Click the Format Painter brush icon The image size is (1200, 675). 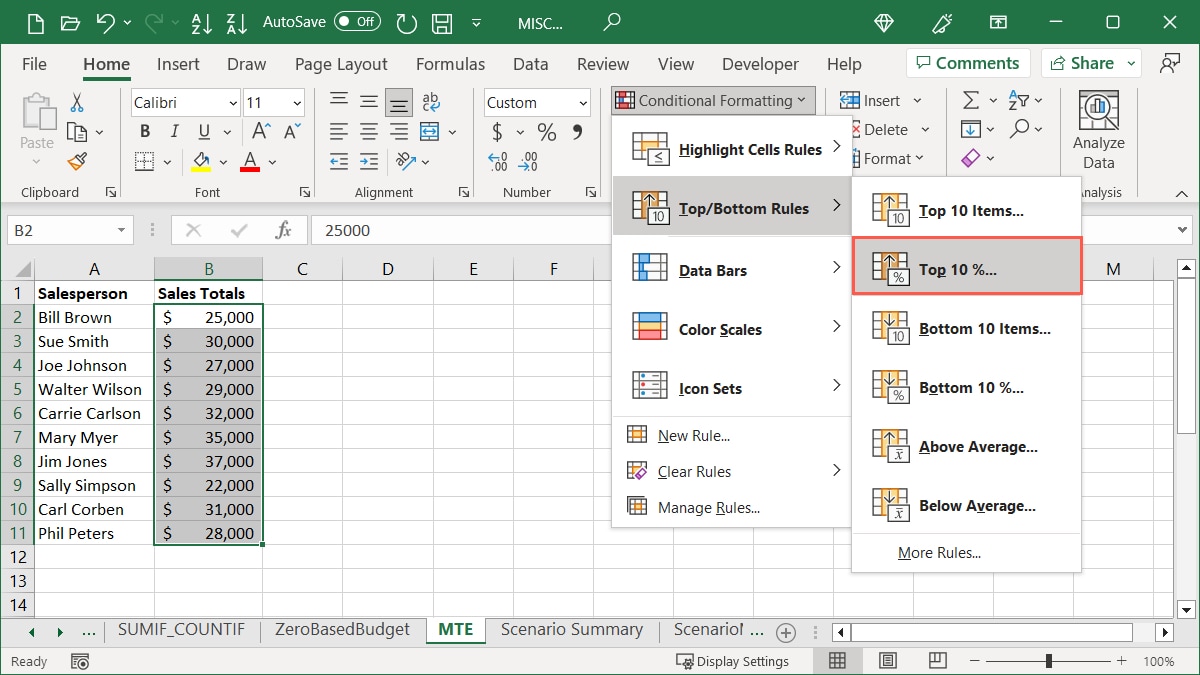[77, 161]
